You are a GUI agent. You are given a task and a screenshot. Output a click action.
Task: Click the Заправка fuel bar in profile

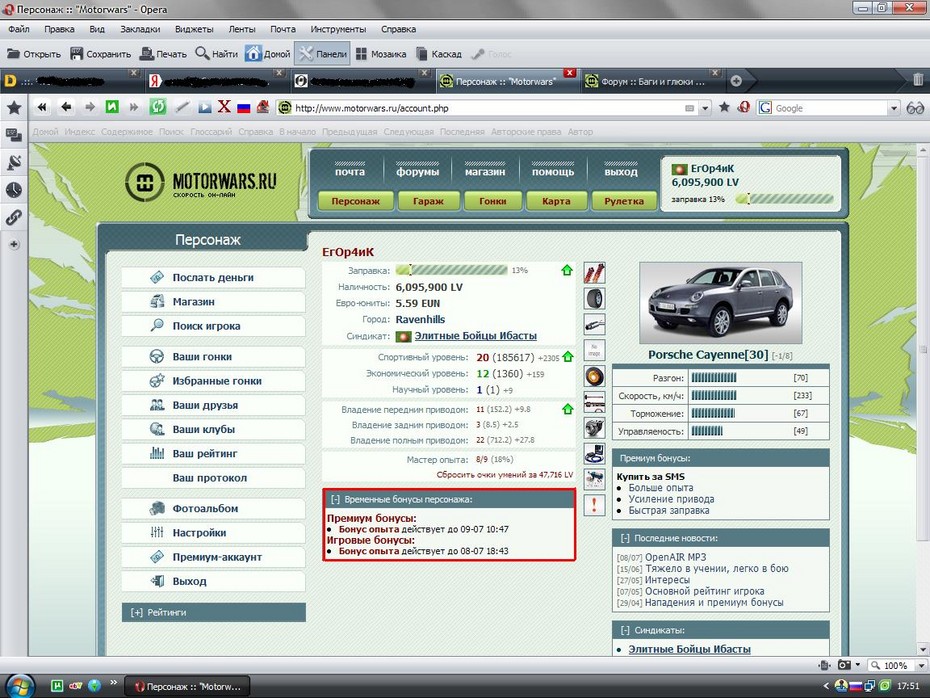point(451,270)
